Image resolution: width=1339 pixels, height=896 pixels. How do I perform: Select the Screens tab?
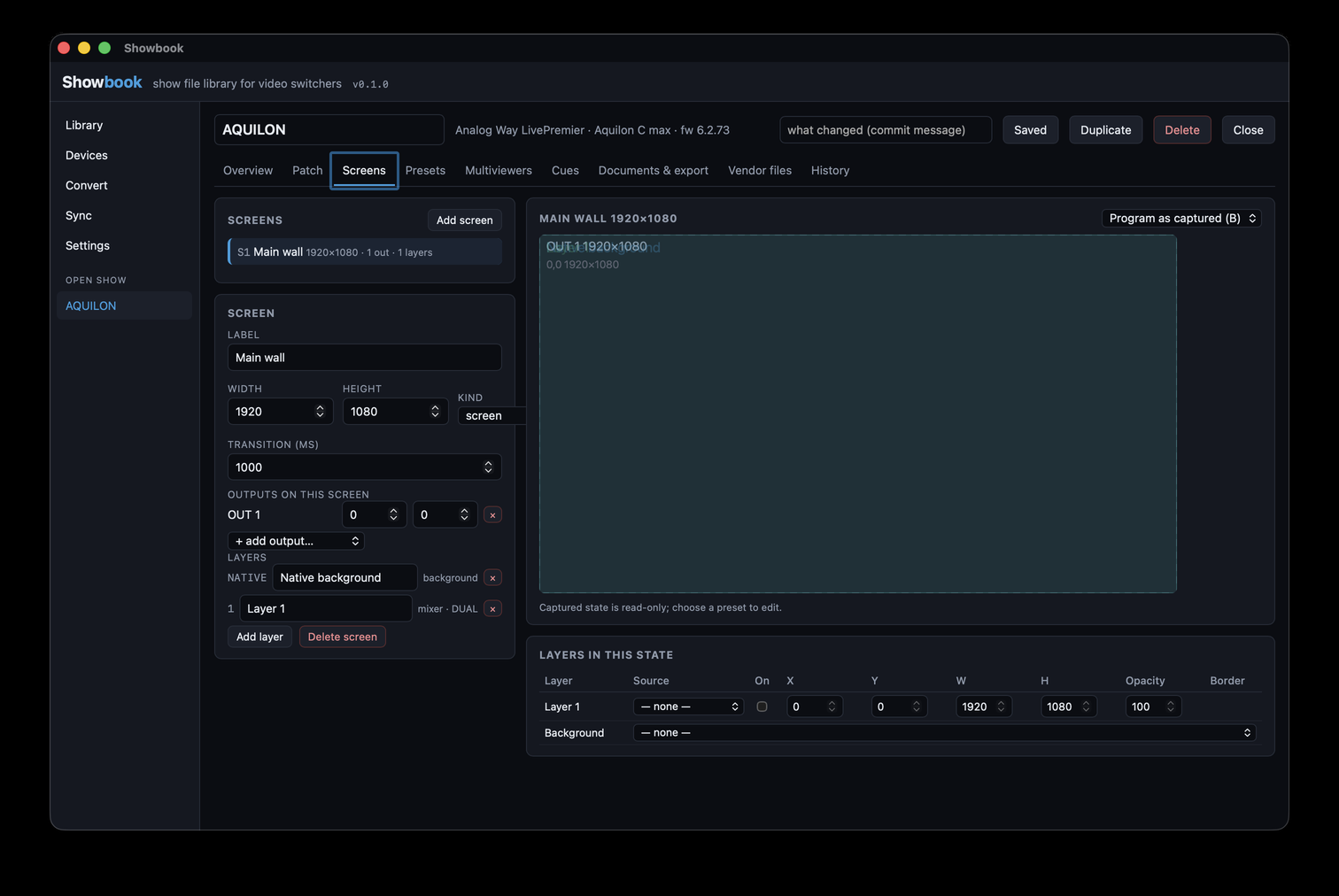pos(364,170)
